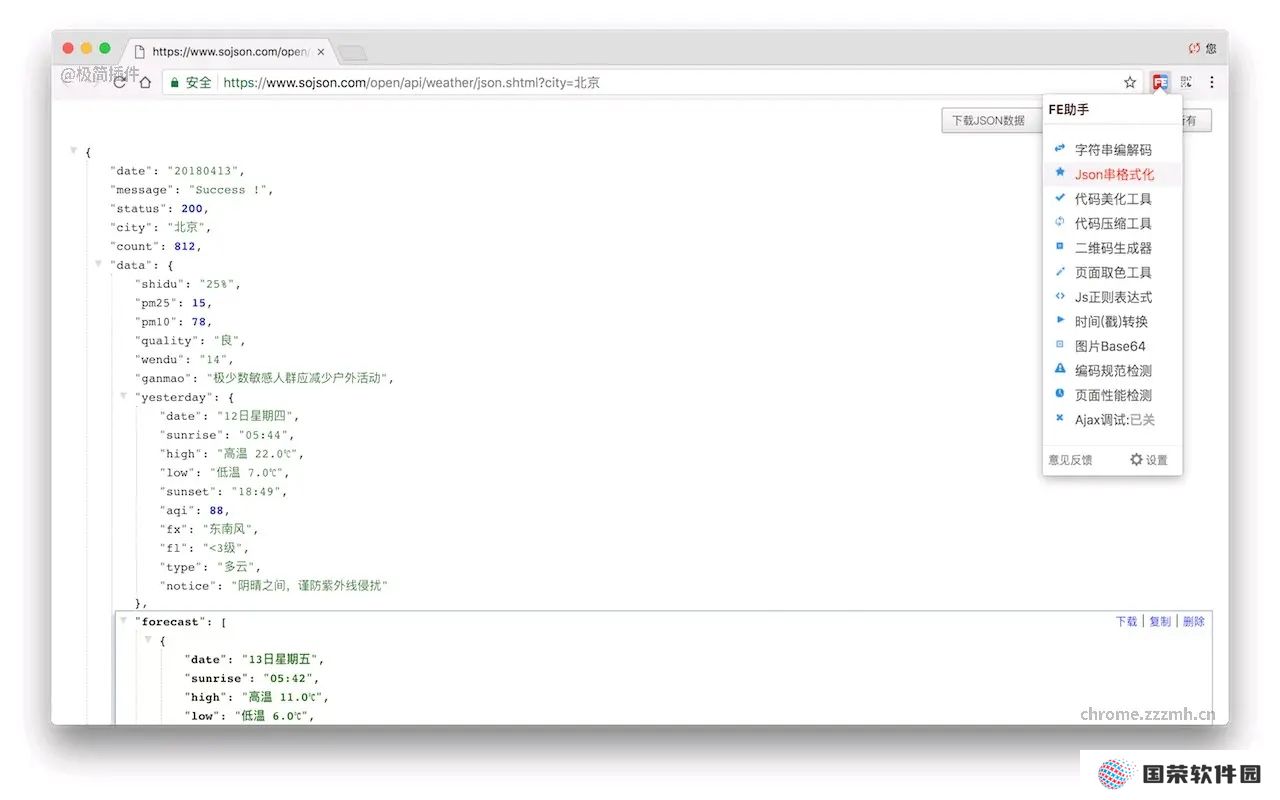The height and width of the screenshot is (800, 1280).
Task: Open 代码压缩工具
Action: tap(1112, 223)
